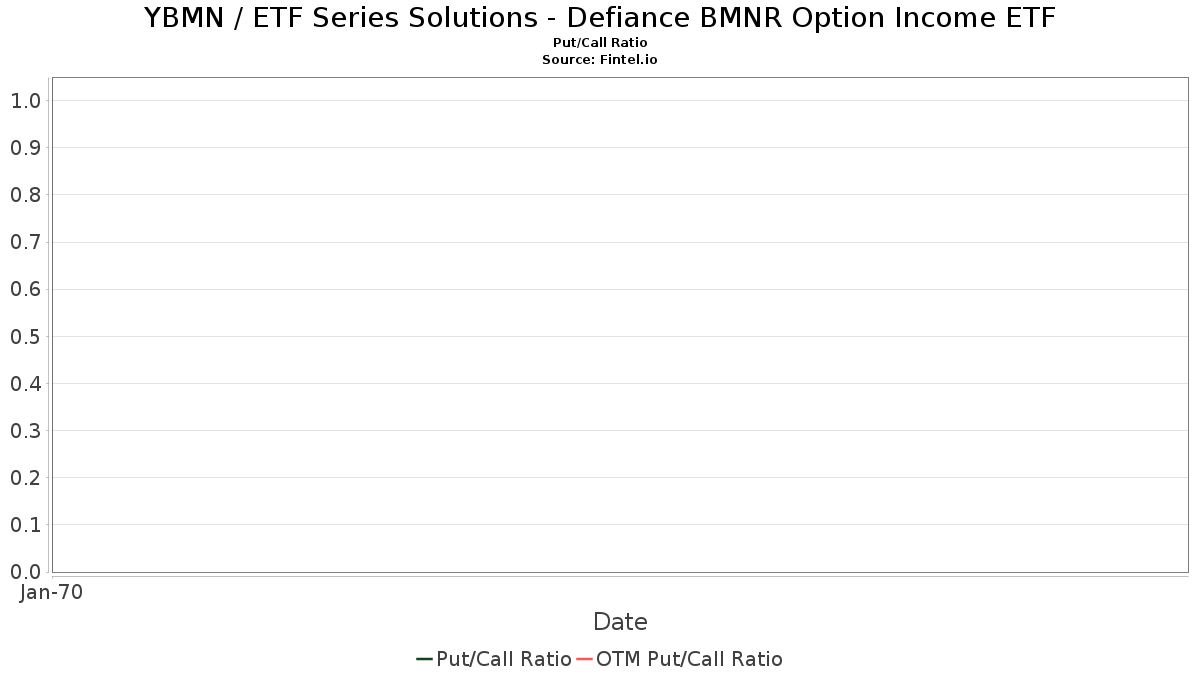The image size is (1200, 675).
Task: Click the Date x-axis title
Action: 620,622
